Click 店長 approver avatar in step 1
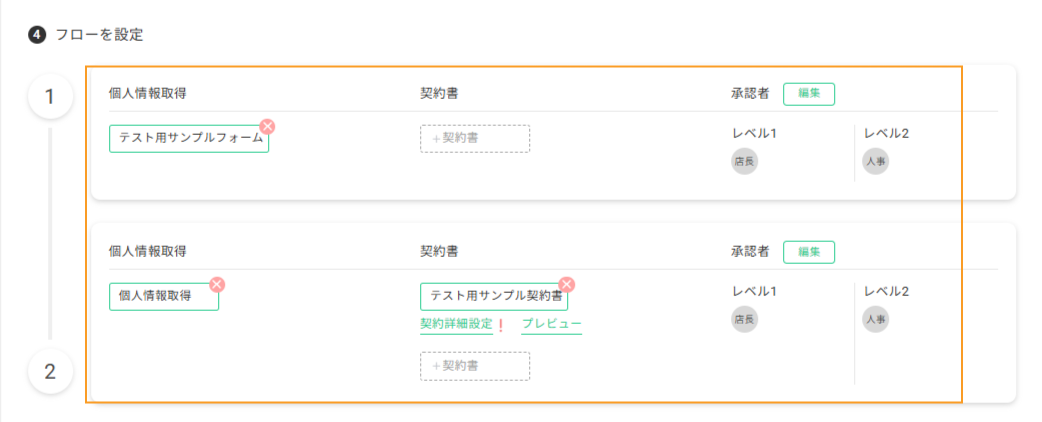 tap(744, 161)
